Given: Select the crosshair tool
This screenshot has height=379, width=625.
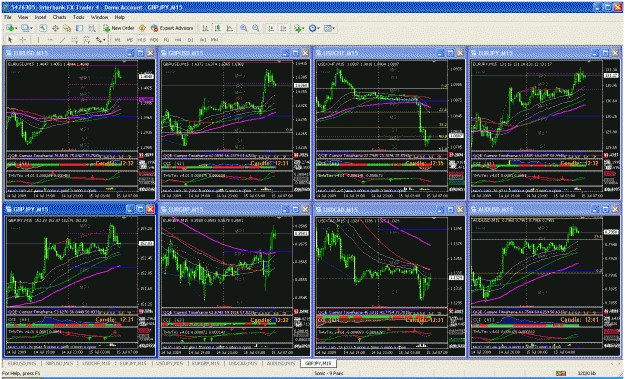Looking at the screenshot, I should [x=23, y=40].
